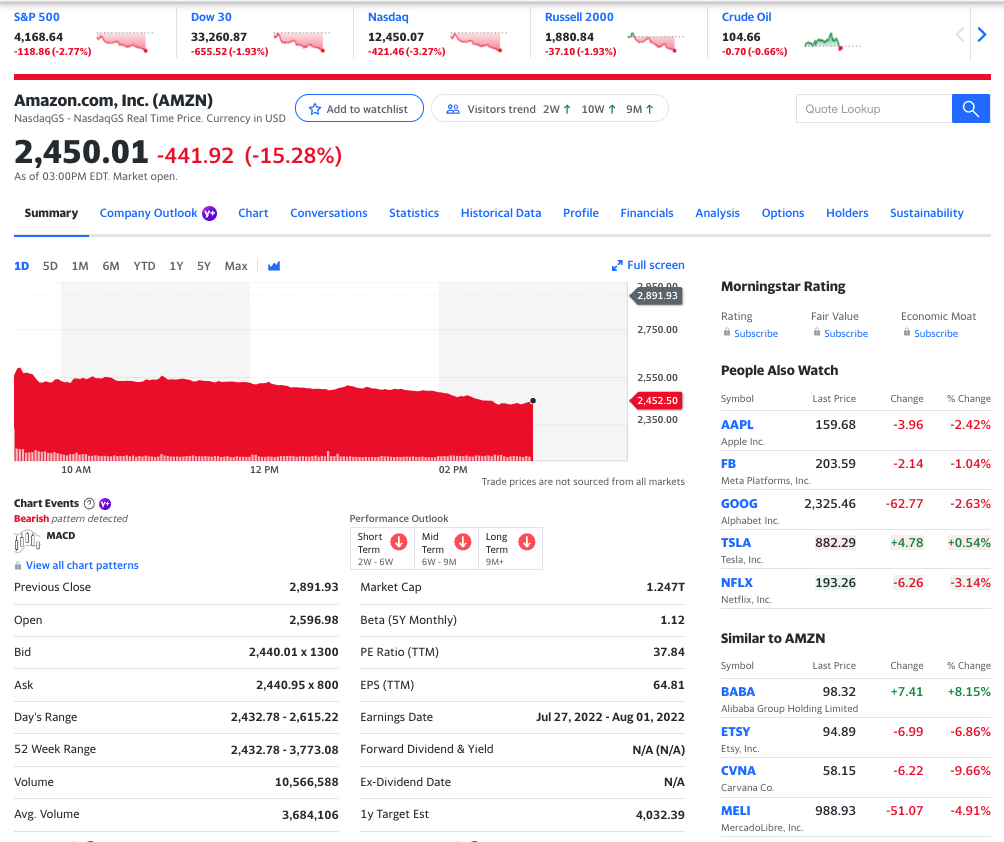Click the blue search magnifier button

970,109
